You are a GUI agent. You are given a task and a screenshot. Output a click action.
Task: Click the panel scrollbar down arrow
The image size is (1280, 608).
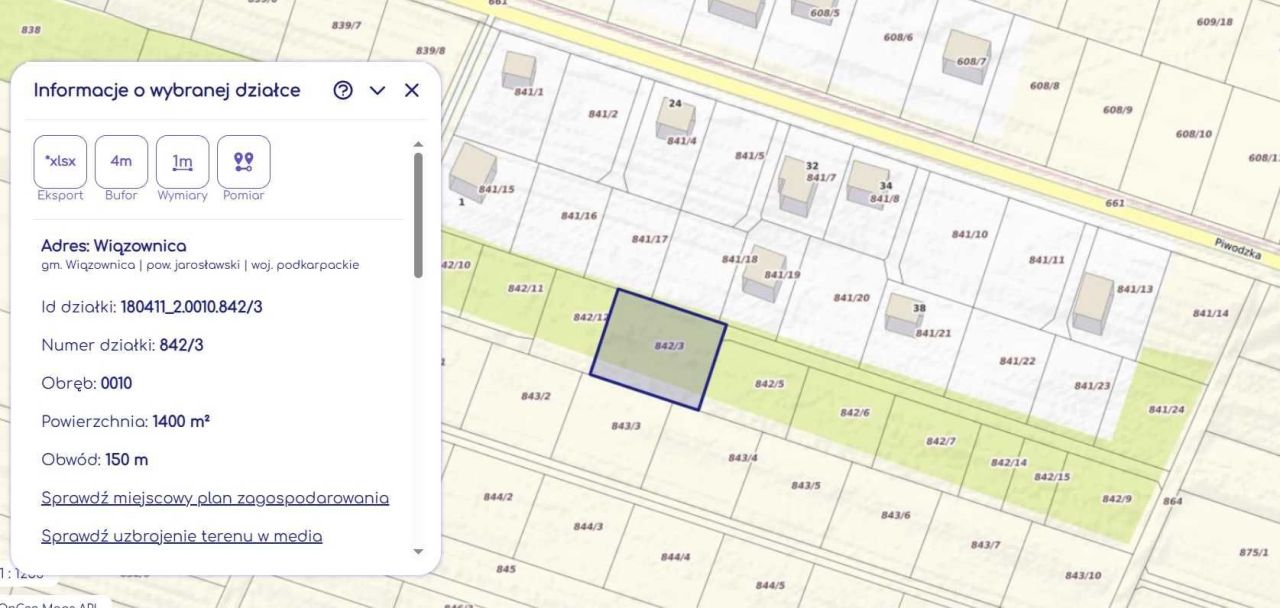coord(418,551)
